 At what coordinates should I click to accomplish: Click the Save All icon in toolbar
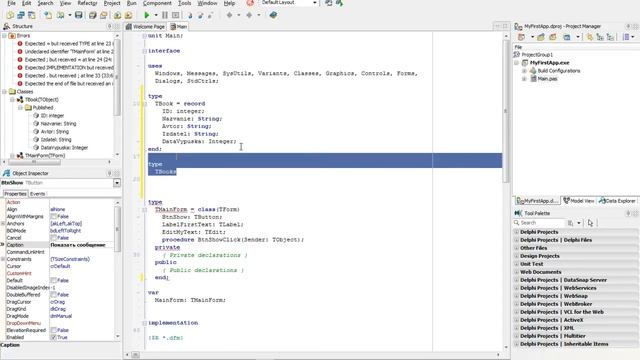click(x=93, y=15)
